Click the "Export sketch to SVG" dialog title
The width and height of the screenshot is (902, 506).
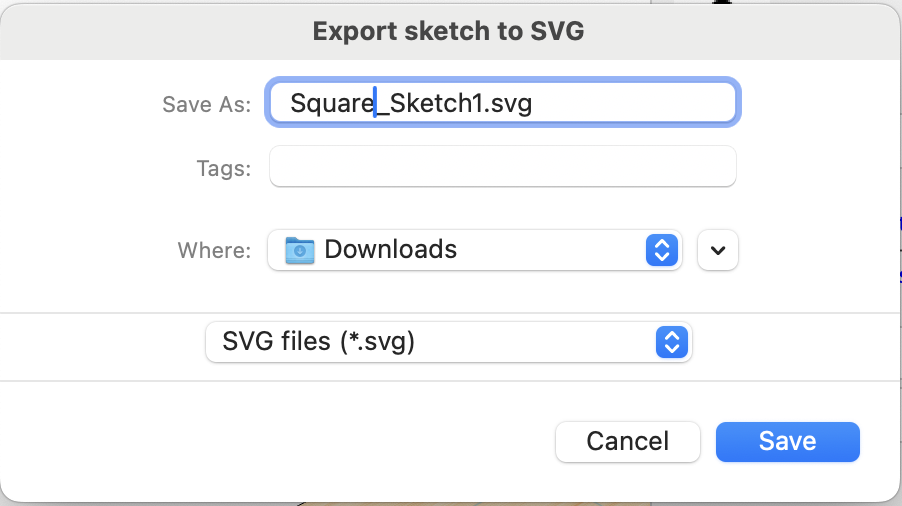(448, 31)
